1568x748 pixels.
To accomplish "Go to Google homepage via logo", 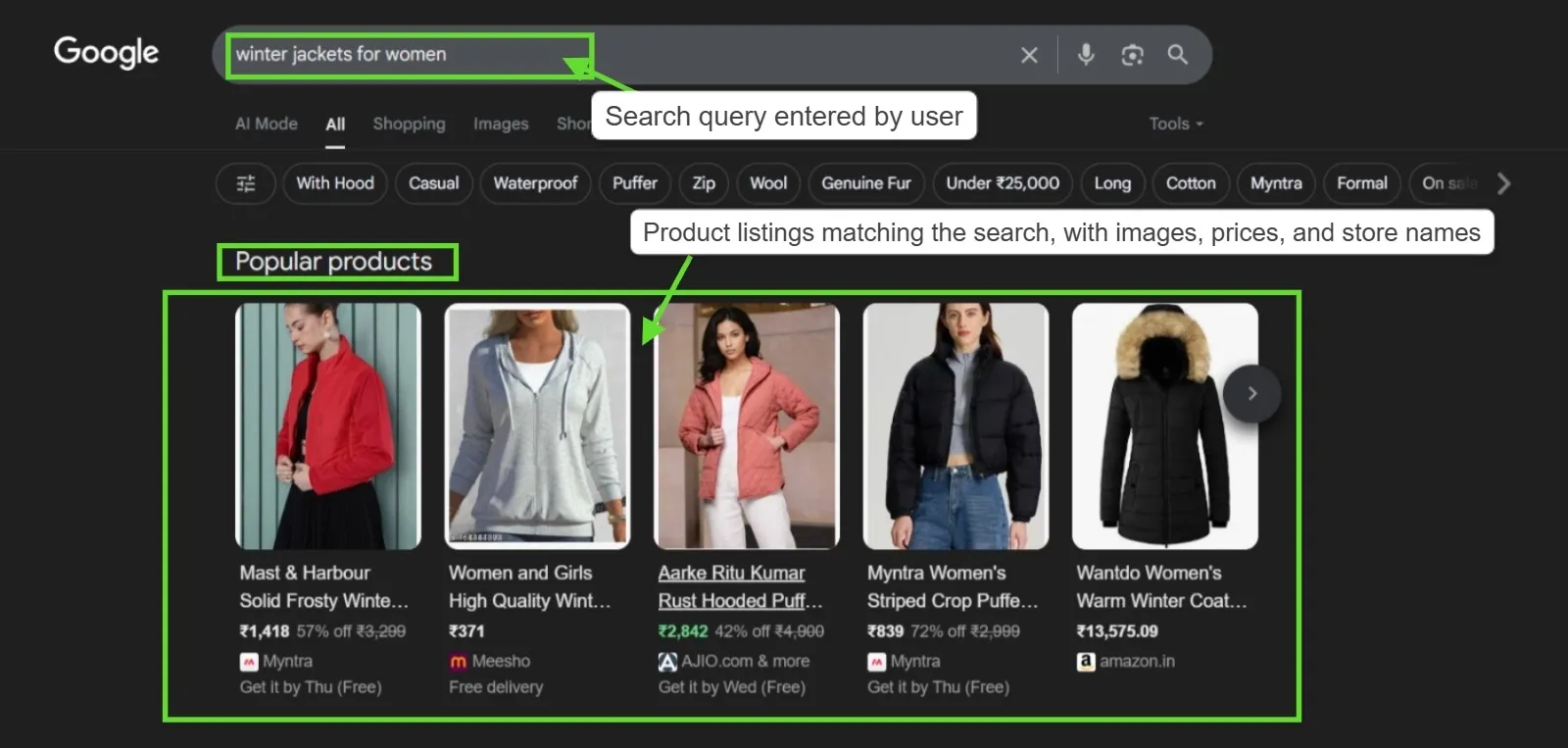I will pos(106,52).
